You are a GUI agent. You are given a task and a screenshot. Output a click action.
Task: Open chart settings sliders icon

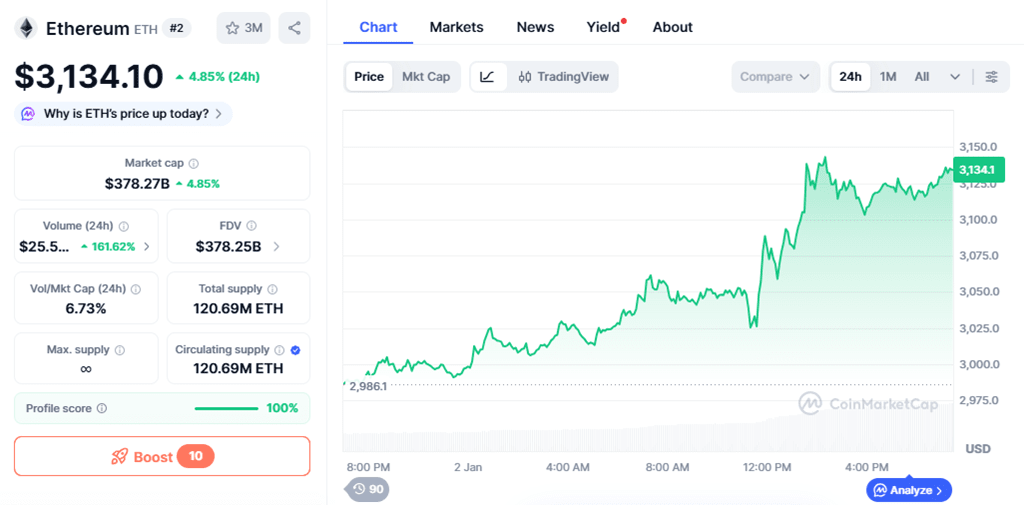[991, 77]
